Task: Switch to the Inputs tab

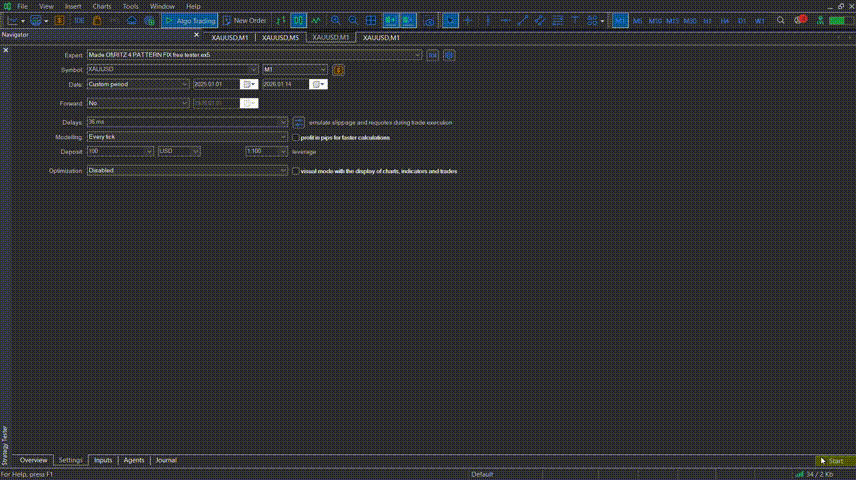Action: (x=103, y=460)
